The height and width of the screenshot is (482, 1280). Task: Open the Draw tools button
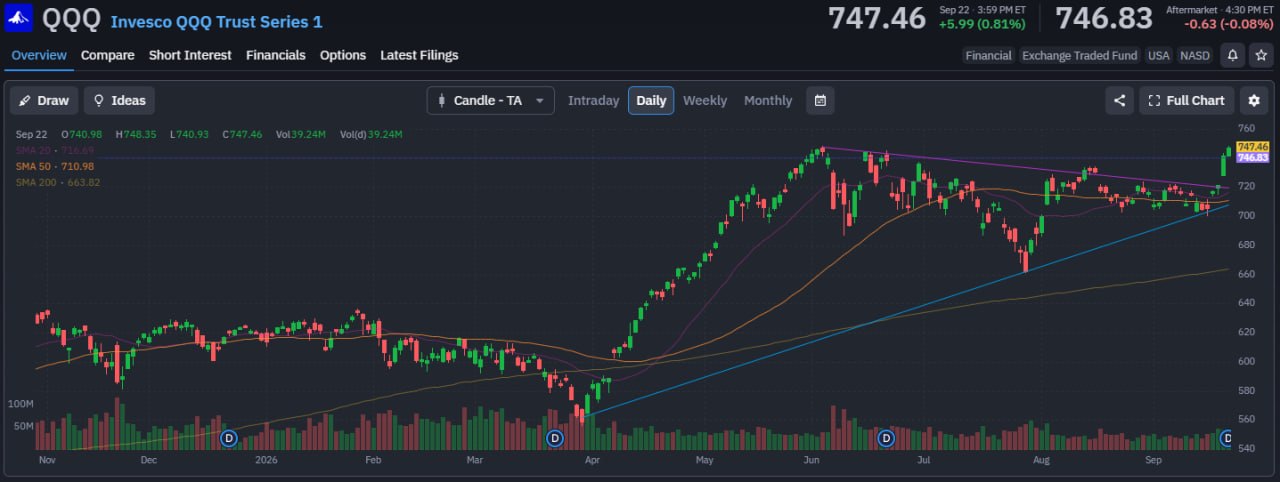pyautogui.click(x=44, y=100)
